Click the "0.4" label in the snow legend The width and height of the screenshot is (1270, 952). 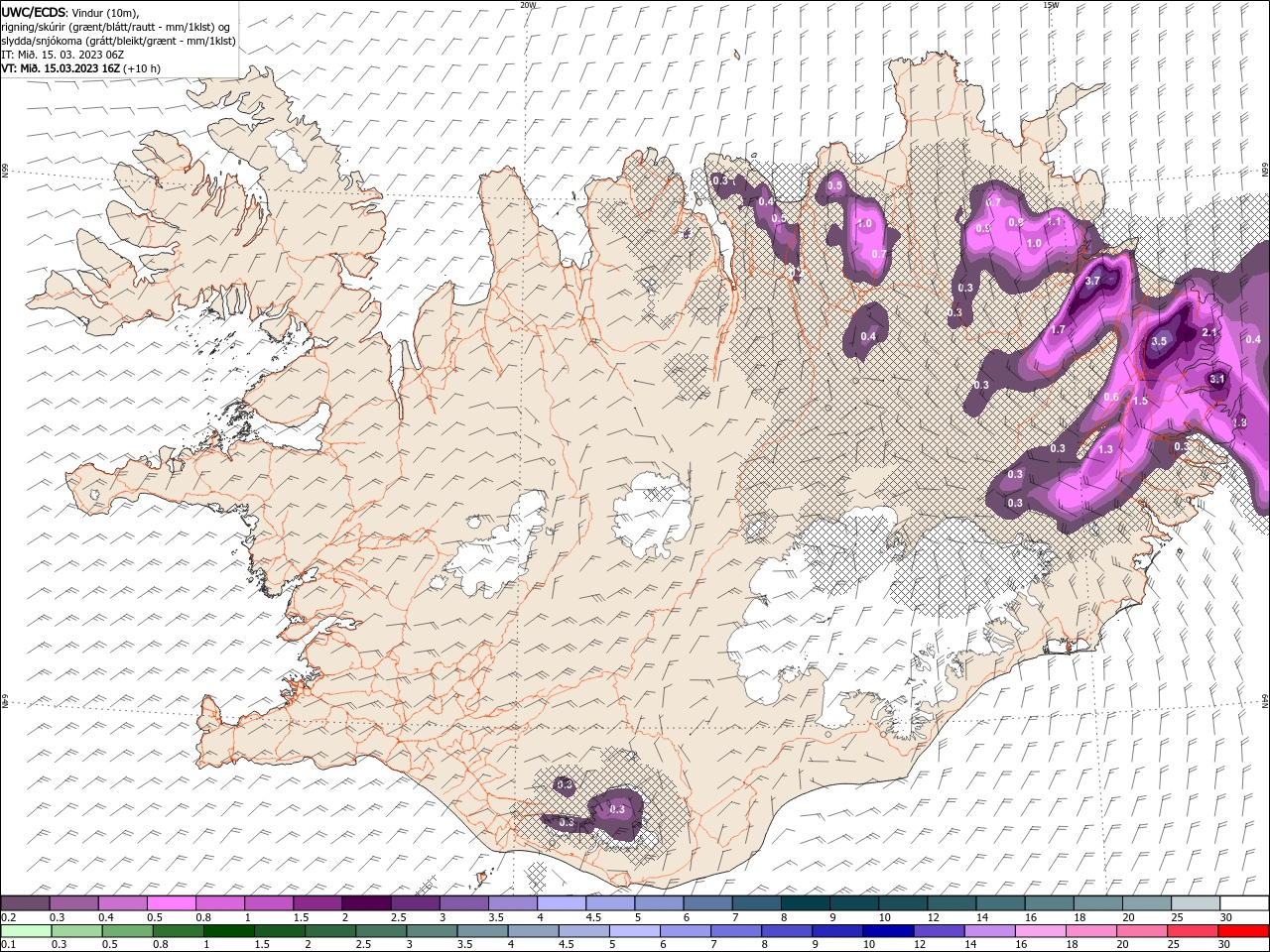tap(107, 917)
